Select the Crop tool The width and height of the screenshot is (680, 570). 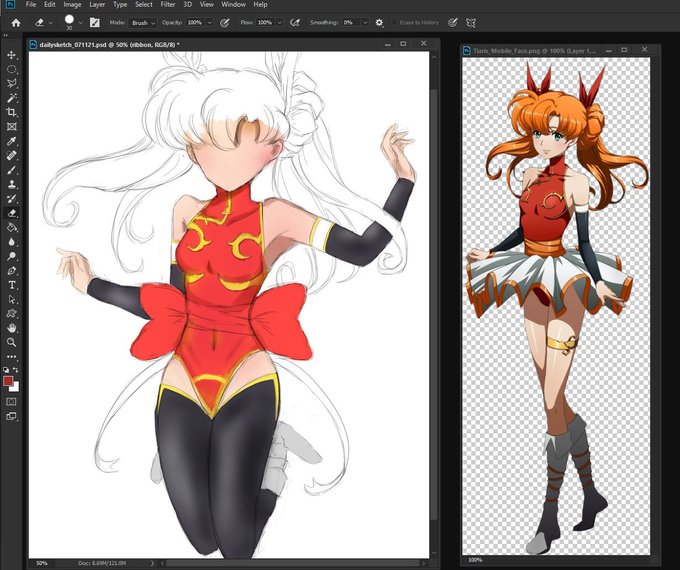click(x=12, y=112)
